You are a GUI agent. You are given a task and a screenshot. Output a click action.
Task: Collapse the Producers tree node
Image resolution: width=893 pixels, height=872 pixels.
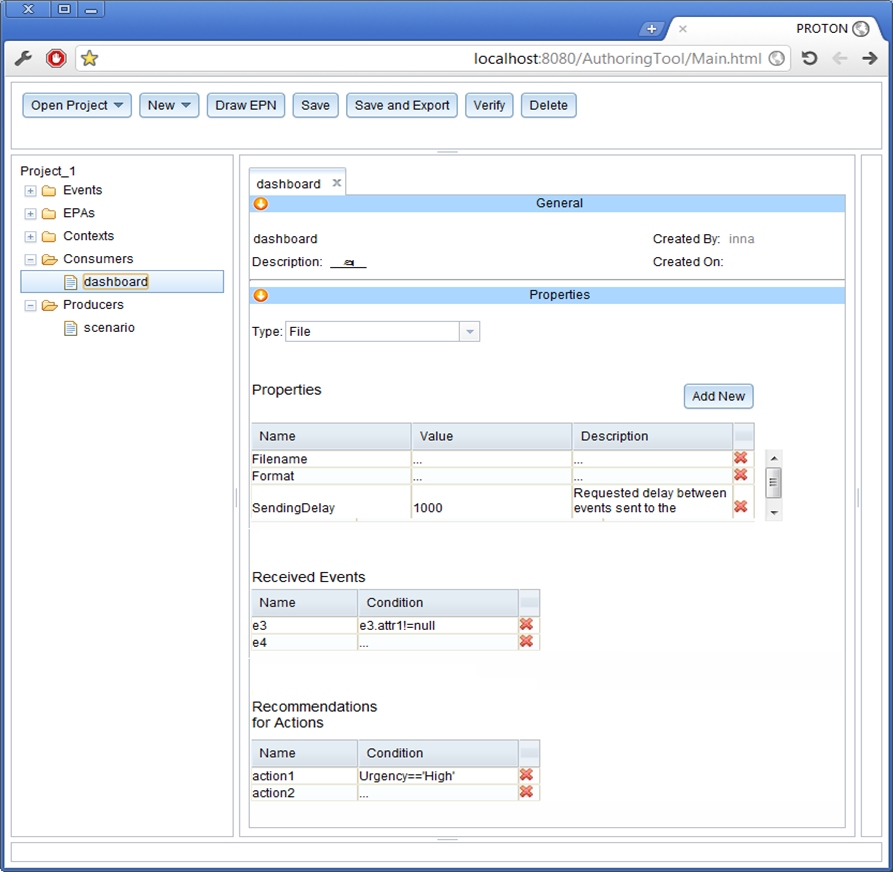pos(30,306)
